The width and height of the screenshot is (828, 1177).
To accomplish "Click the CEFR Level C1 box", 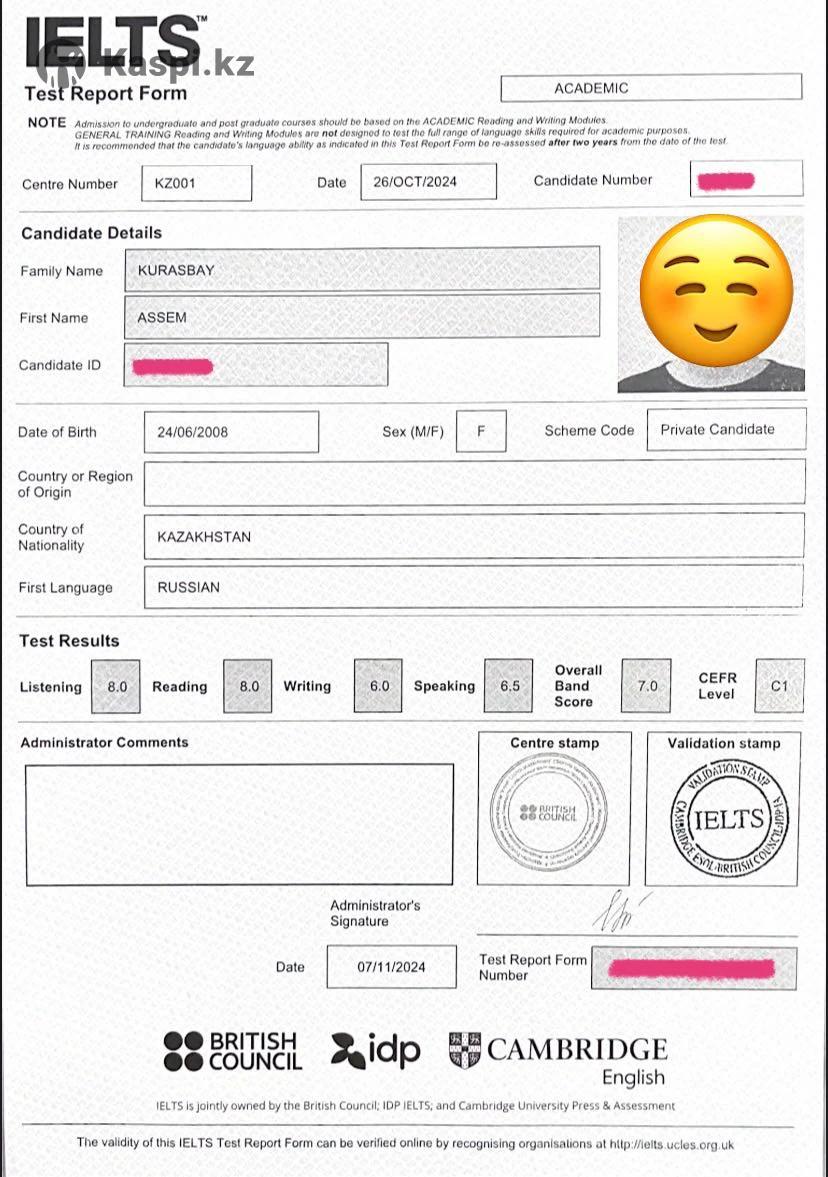I will point(779,686).
